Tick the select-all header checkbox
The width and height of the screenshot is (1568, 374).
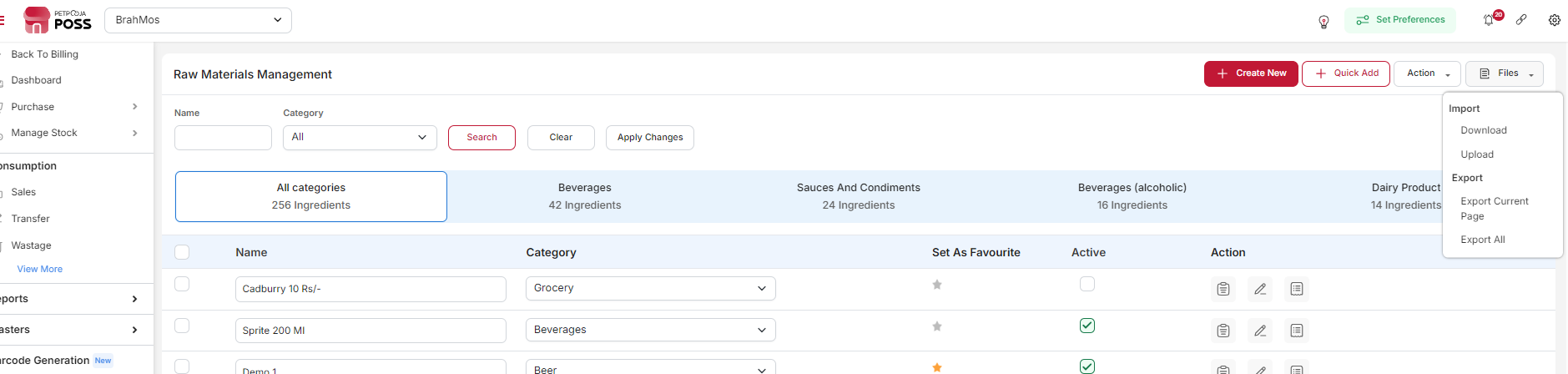tap(182, 252)
